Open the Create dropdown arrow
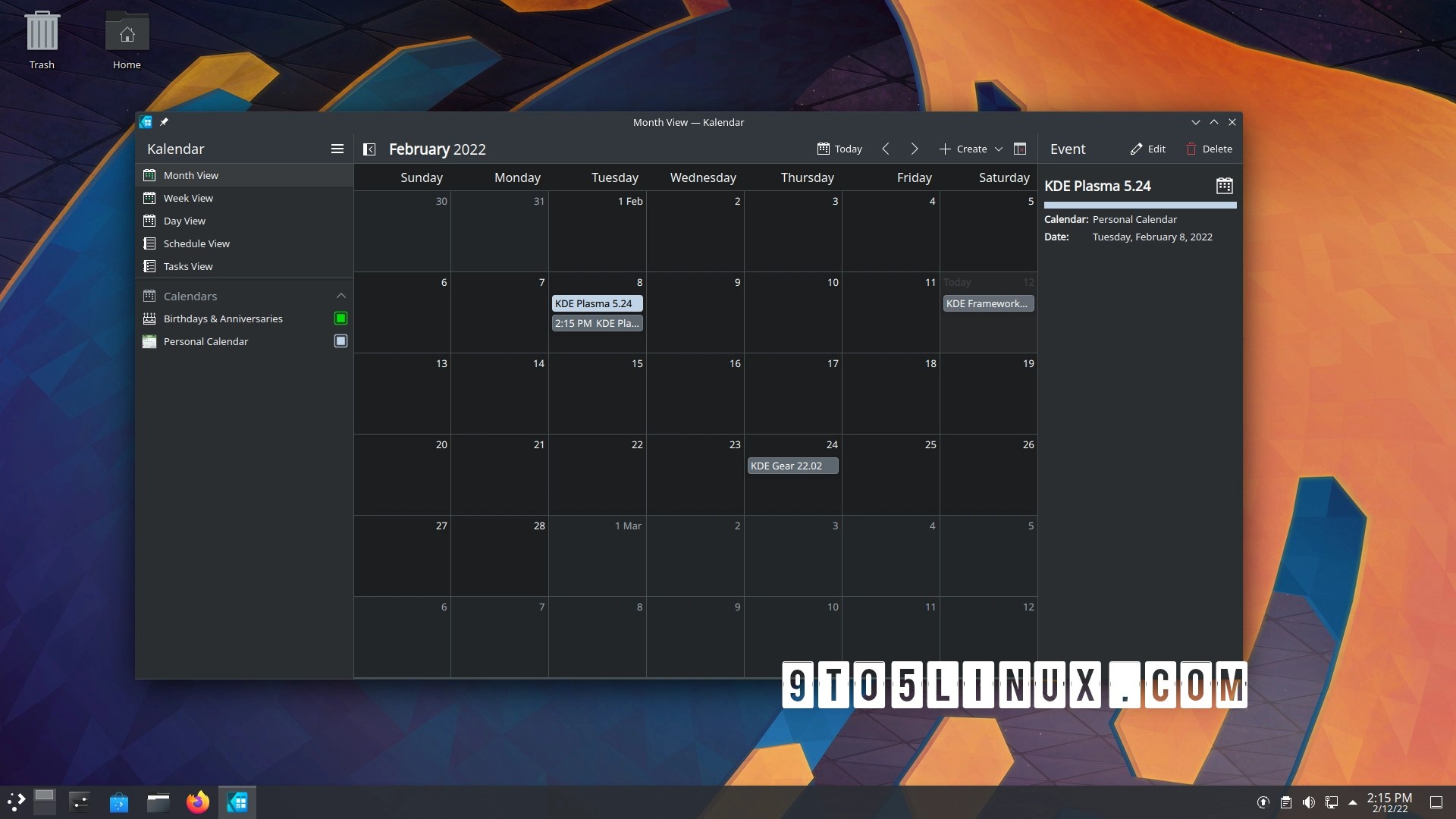Screen dimensions: 1456x819 tap(999, 149)
